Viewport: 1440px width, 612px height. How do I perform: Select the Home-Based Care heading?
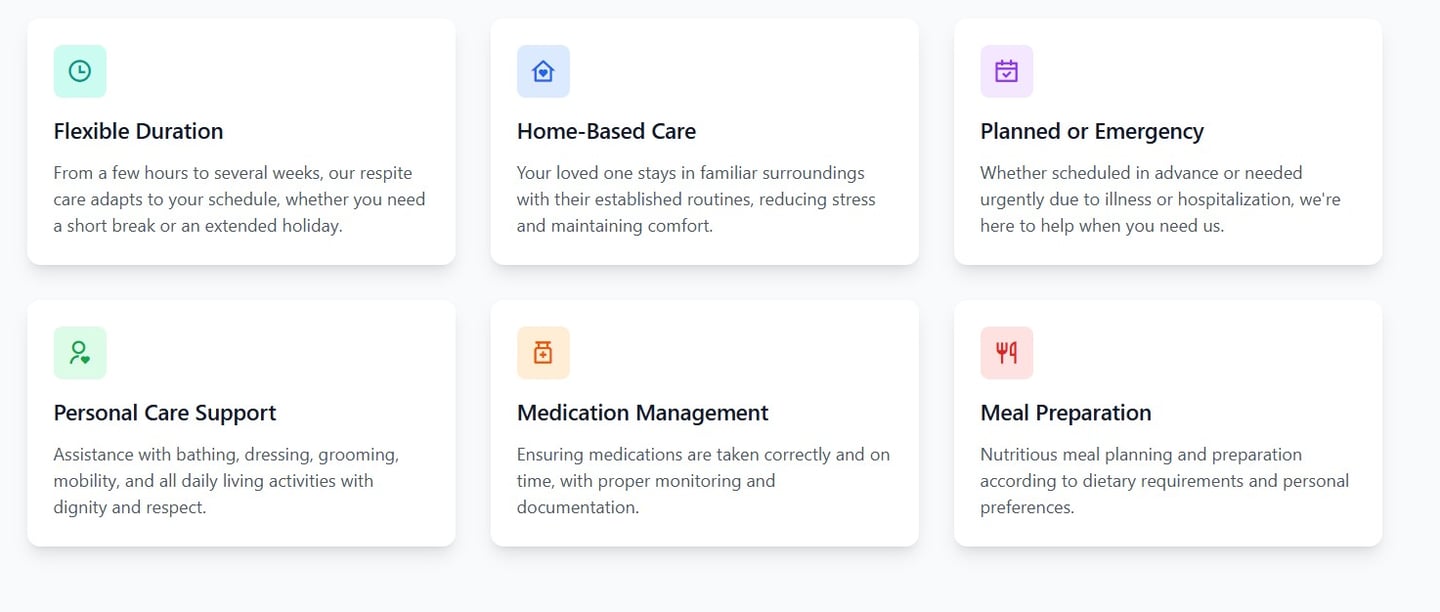[x=606, y=131]
